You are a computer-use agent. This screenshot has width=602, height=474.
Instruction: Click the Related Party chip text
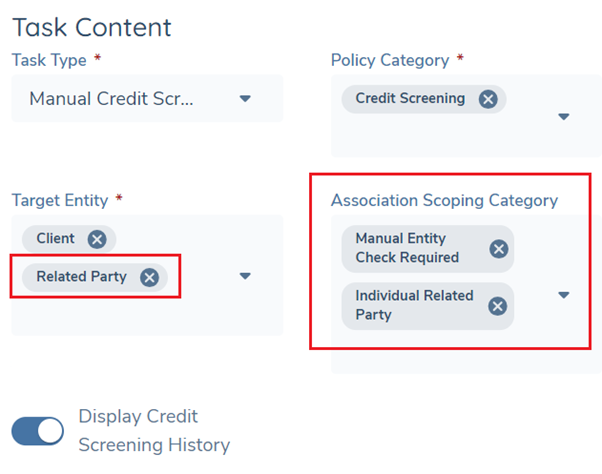click(82, 277)
